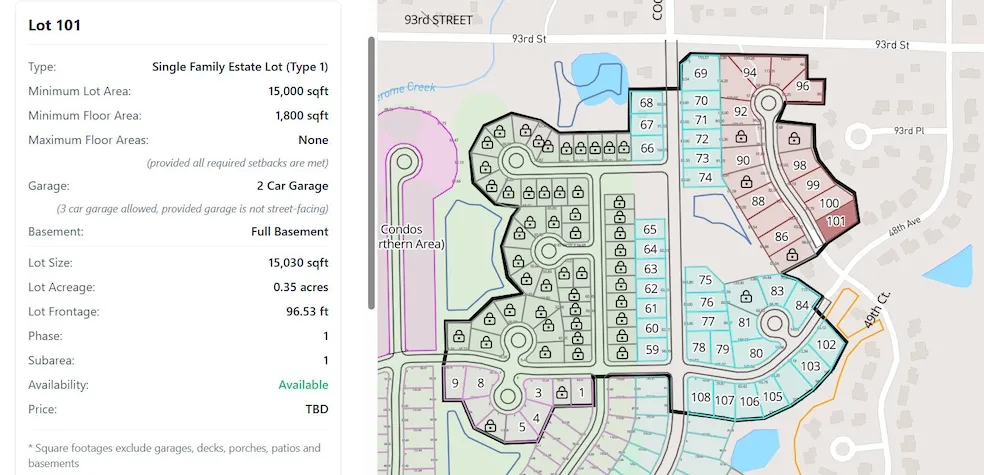This screenshot has height=475, width=984.
Task: Click the lock icon directly left of lot 66
Action: click(625, 149)
